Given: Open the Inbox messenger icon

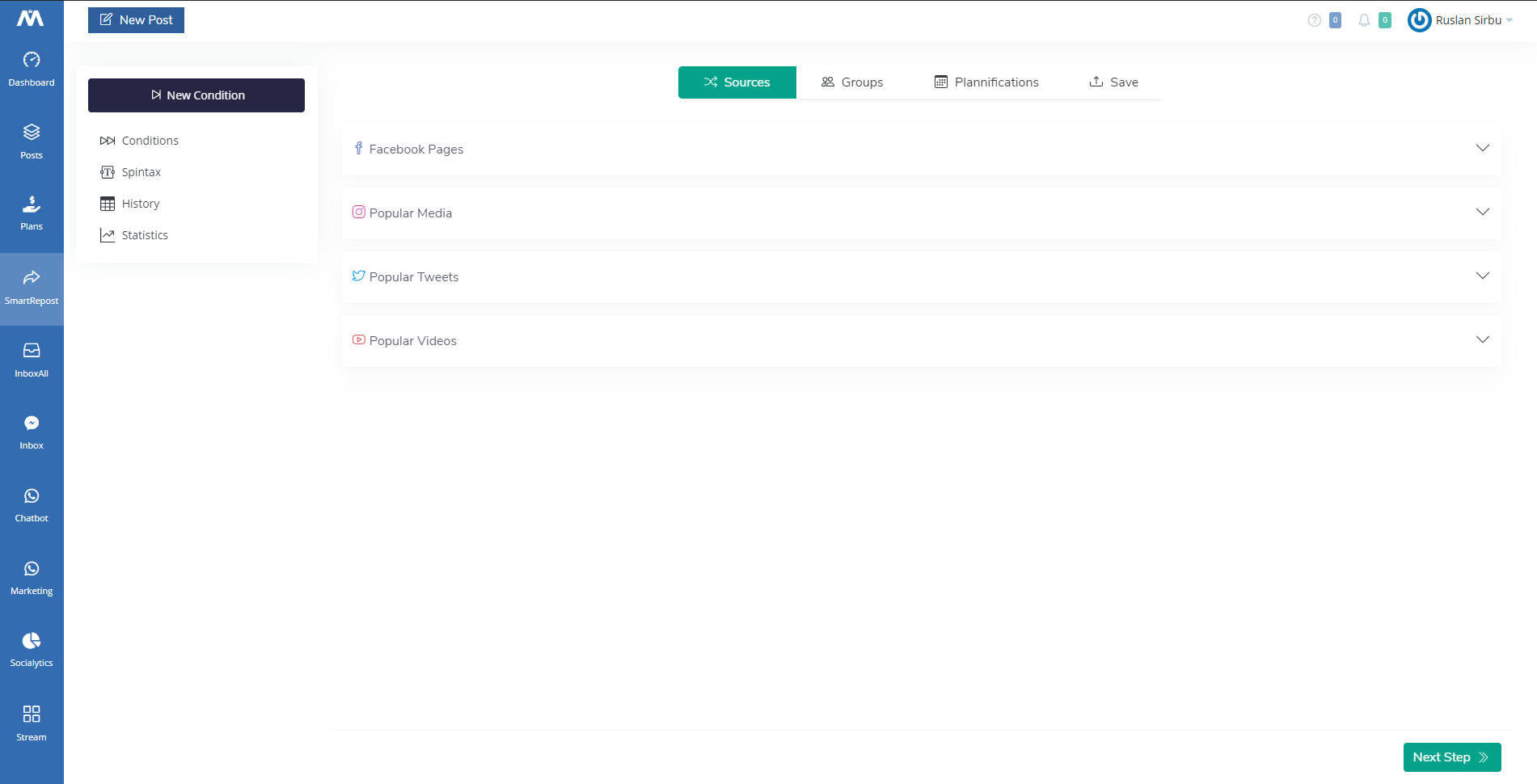Looking at the screenshot, I should (32, 423).
